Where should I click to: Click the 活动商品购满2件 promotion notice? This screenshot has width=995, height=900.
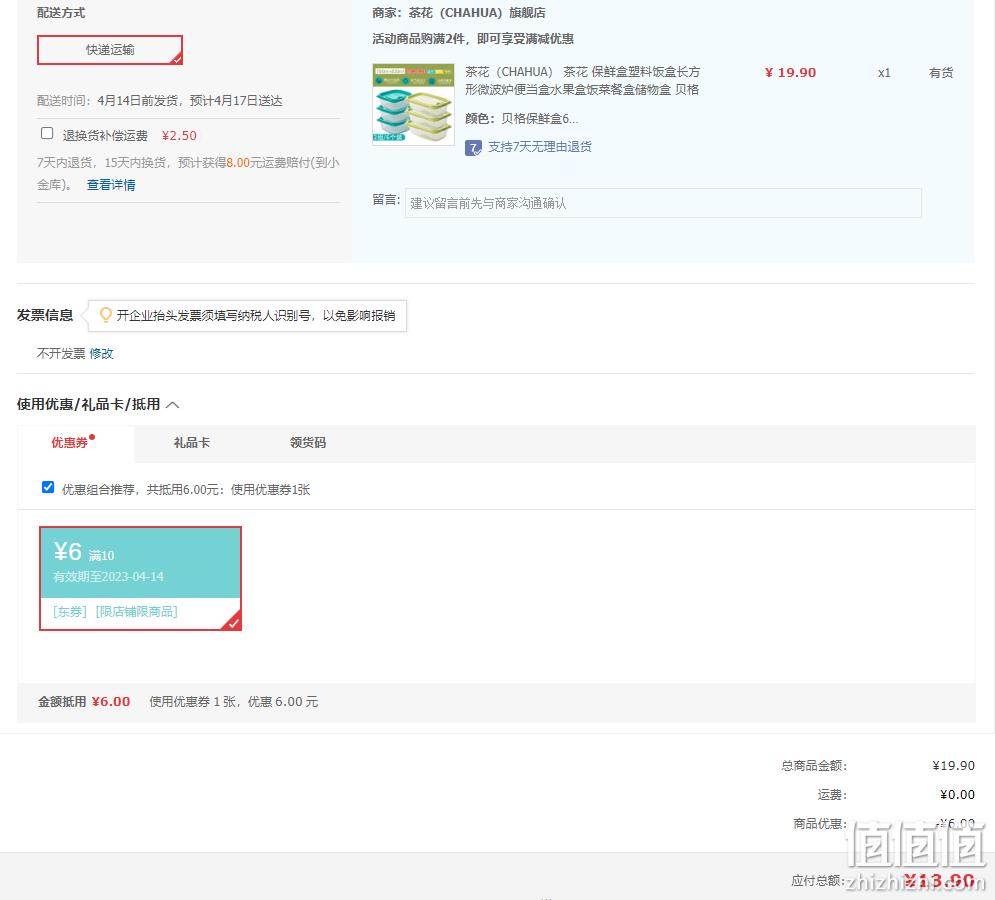[473, 39]
